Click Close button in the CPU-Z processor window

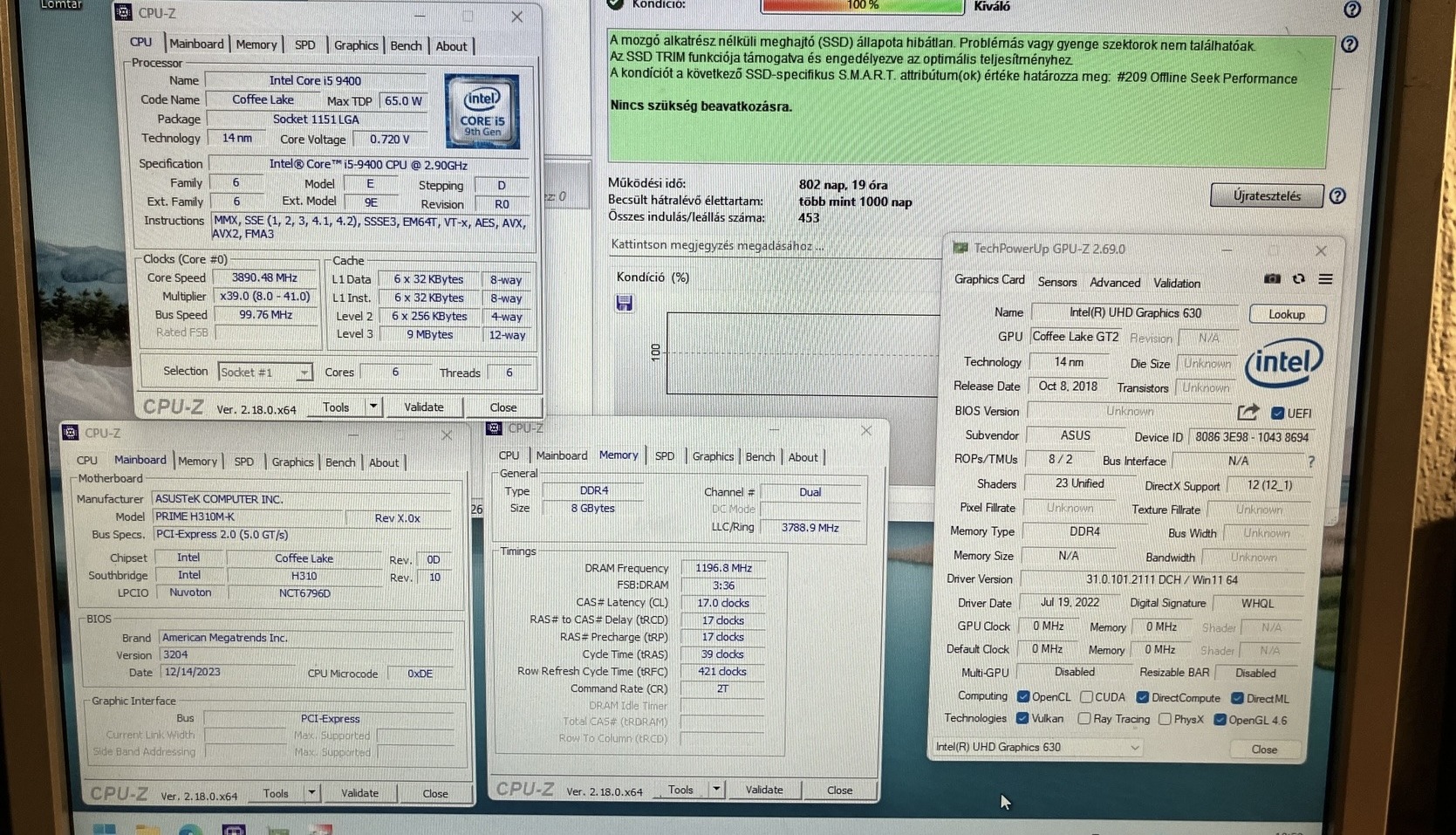coord(503,407)
